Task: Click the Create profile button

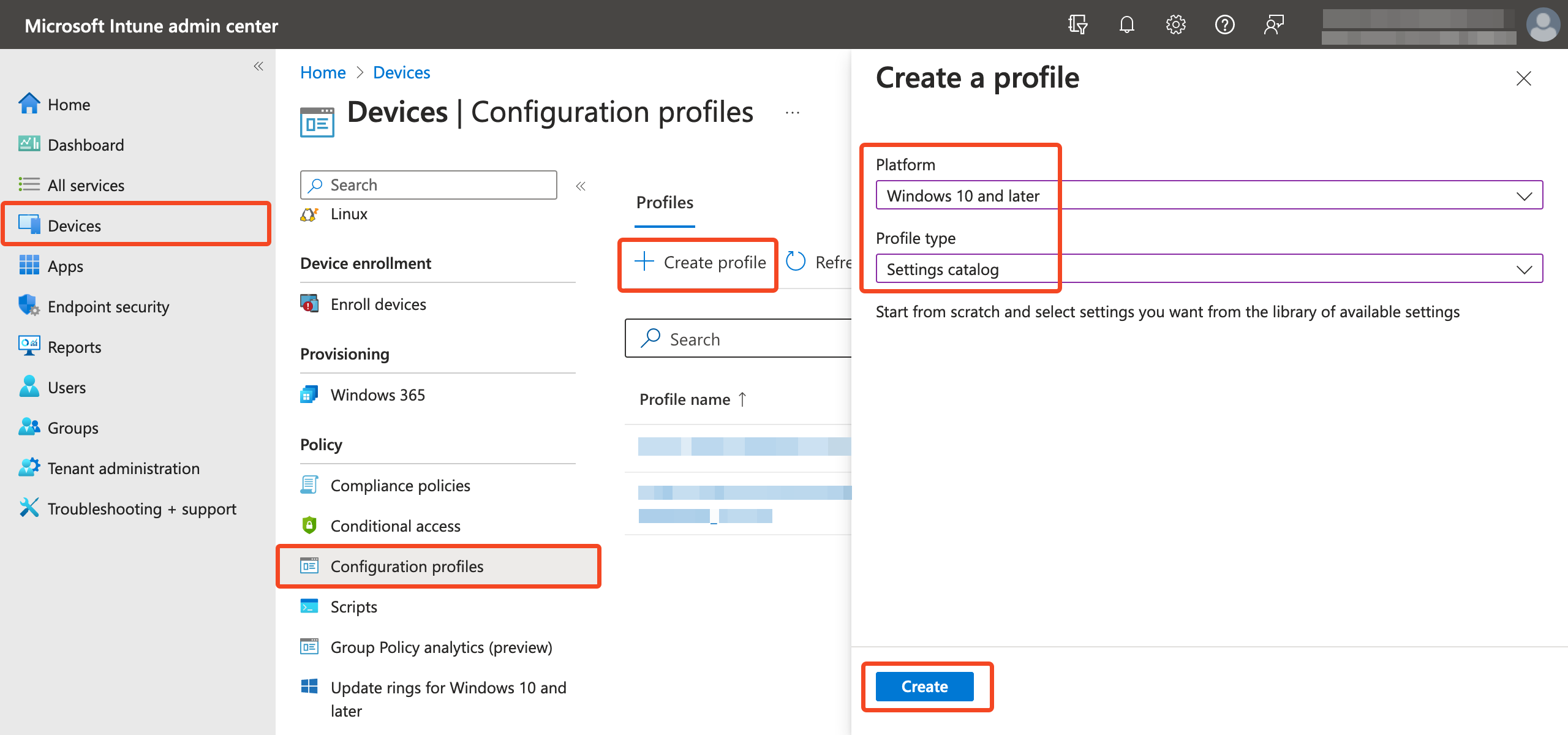Action: [x=700, y=262]
